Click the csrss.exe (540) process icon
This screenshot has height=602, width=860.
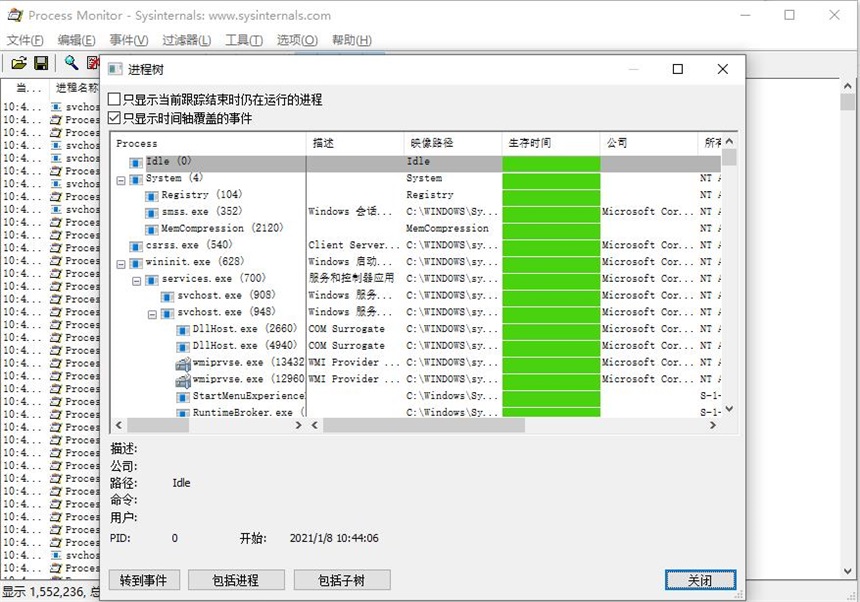[136, 246]
